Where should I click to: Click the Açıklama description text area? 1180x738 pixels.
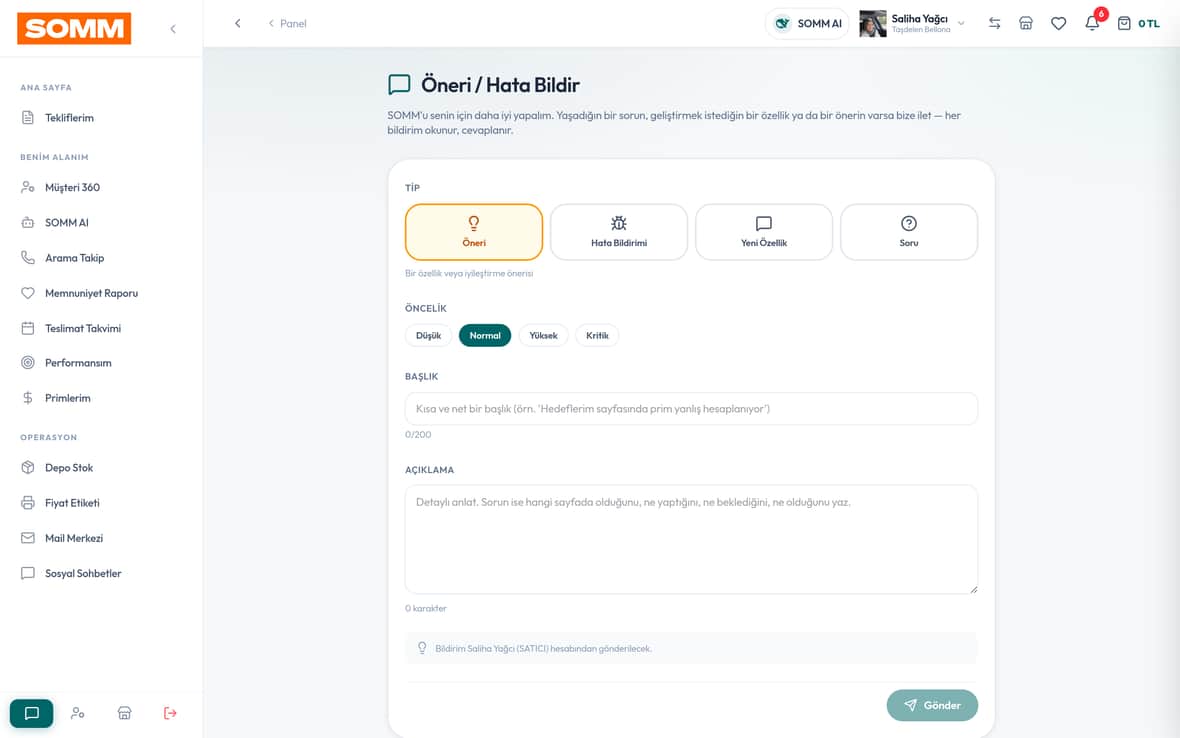tap(691, 539)
